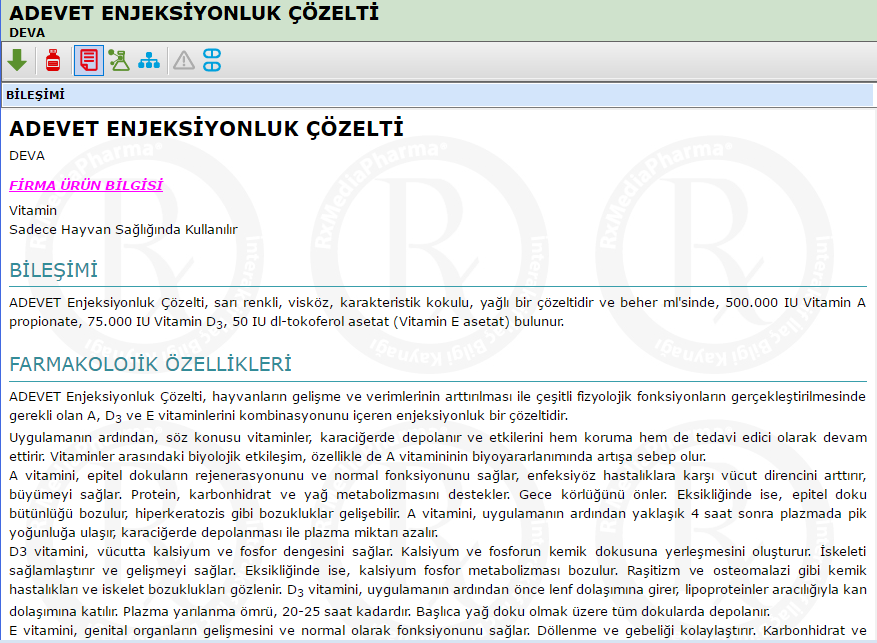Click the green down arrow icon

(x=17, y=60)
